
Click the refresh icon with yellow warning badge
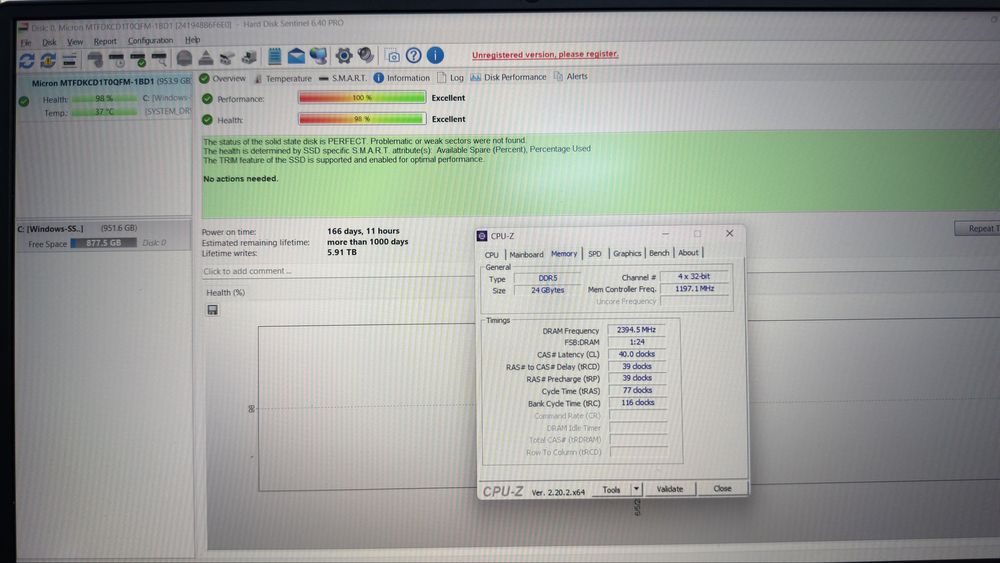pyautogui.click(x=48, y=60)
